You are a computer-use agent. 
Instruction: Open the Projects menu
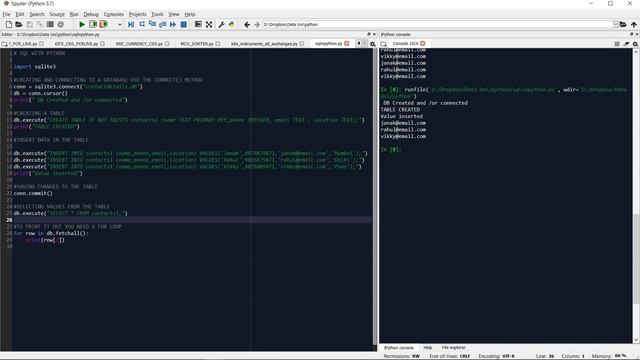click(138, 14)
